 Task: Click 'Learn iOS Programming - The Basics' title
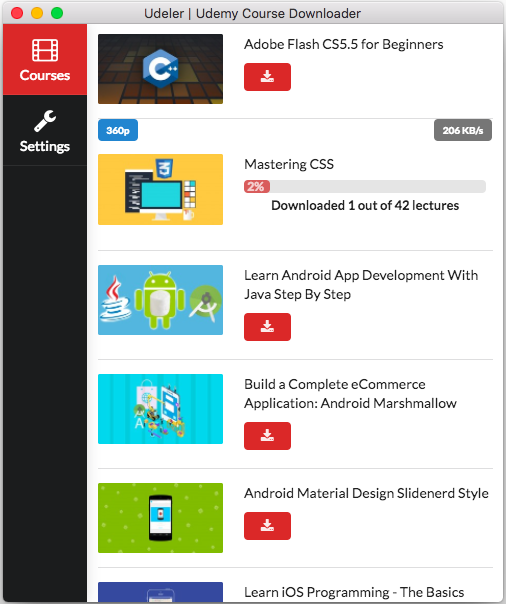click(x=354, y=592)
